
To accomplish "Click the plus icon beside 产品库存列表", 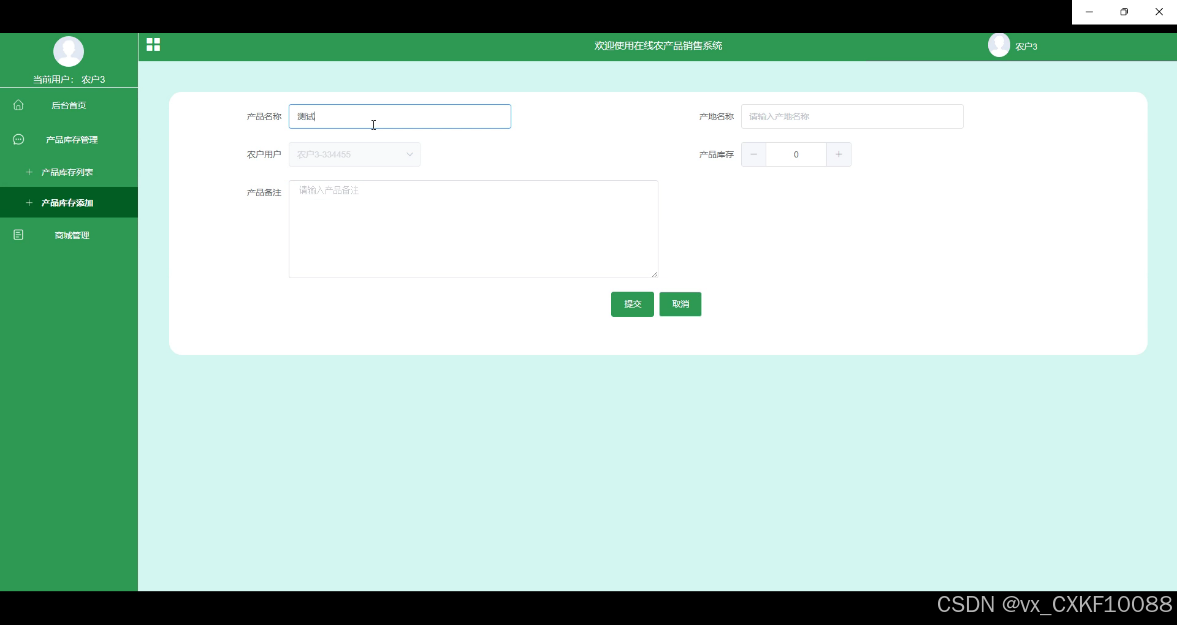I will pyautogui.click(x=29, y=172).
